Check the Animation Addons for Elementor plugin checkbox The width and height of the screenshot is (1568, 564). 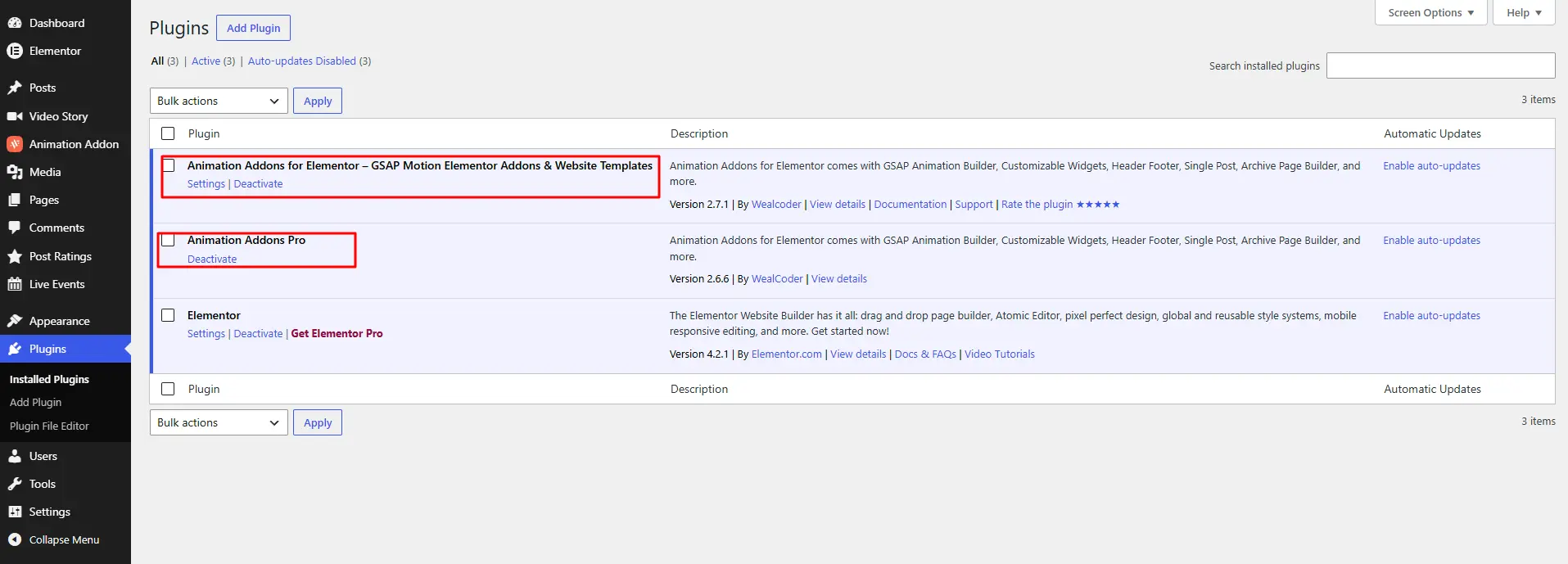[x=169, y=165]
